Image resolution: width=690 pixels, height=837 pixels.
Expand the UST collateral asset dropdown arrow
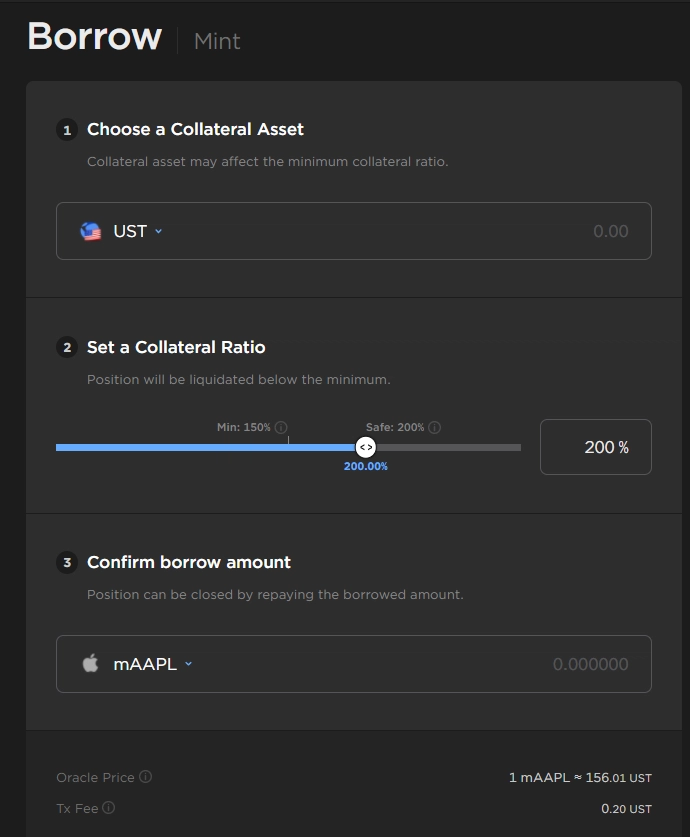tap(159, 231)
